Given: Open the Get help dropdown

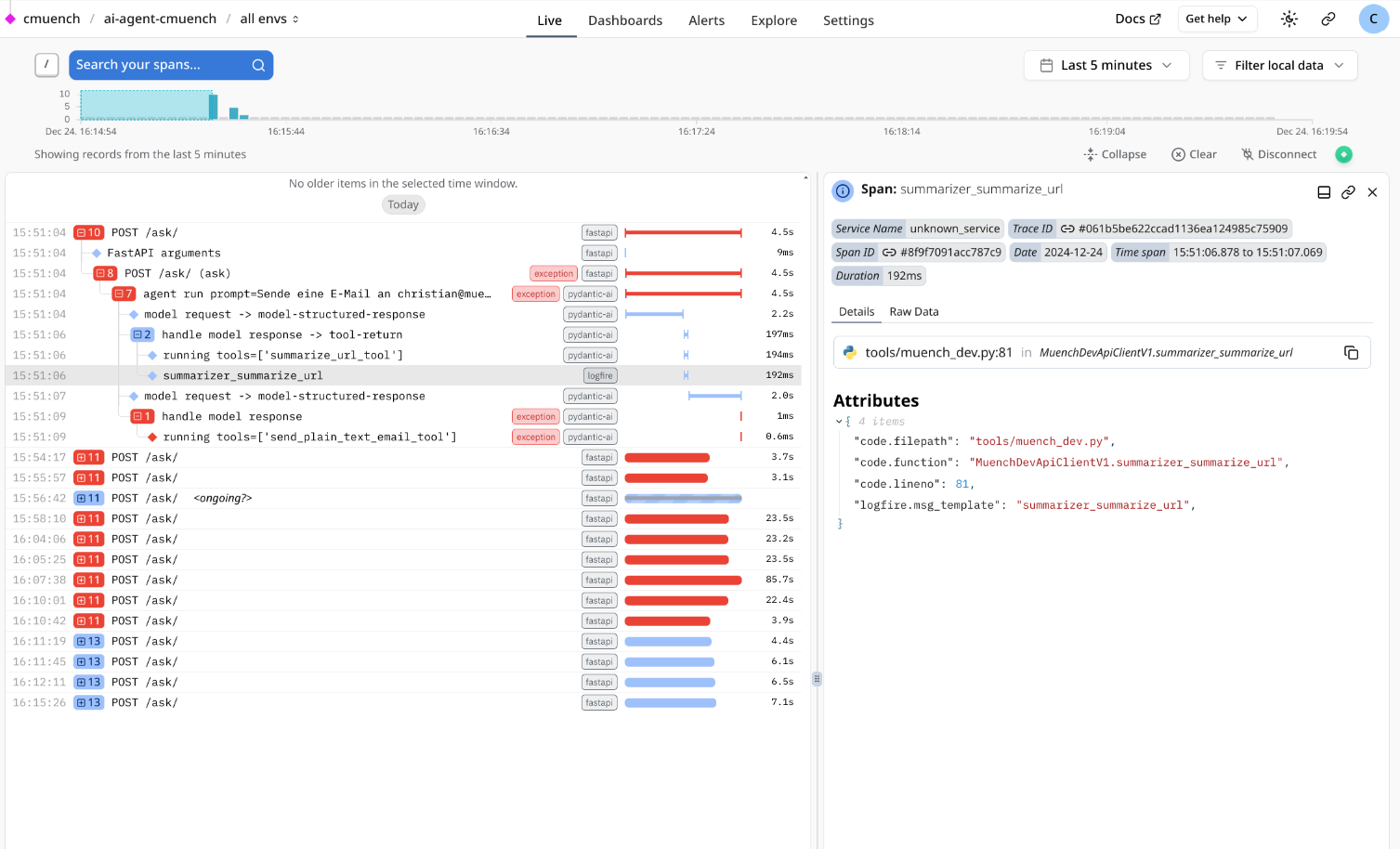Looking at the screenshot, I should pos(1217,19).
